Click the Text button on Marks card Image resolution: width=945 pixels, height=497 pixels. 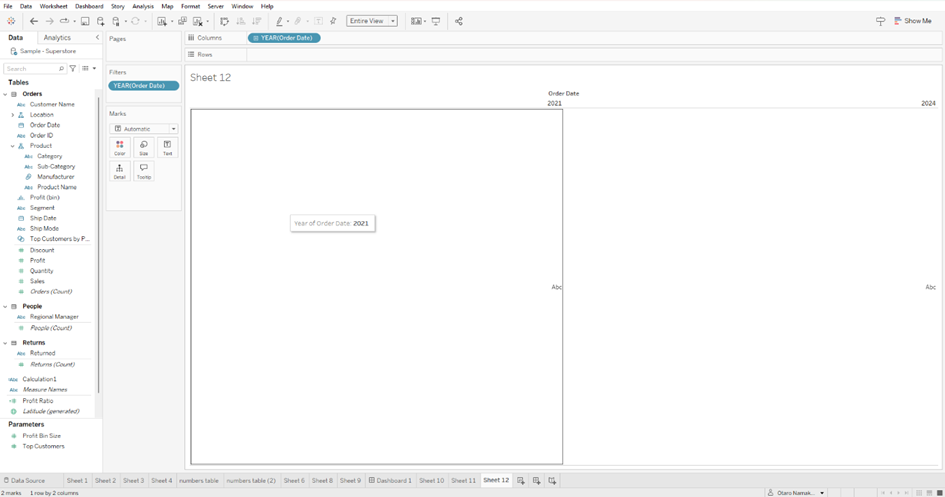click(x=168, y=148)
